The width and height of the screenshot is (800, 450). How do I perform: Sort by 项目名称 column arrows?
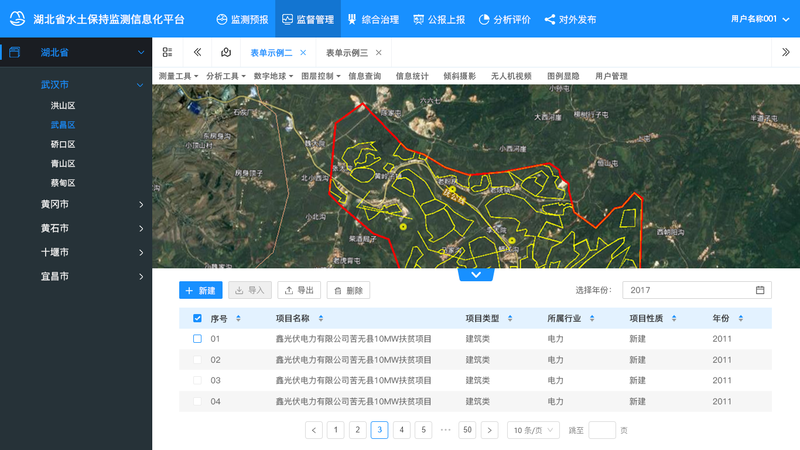[x=321, y=318]
